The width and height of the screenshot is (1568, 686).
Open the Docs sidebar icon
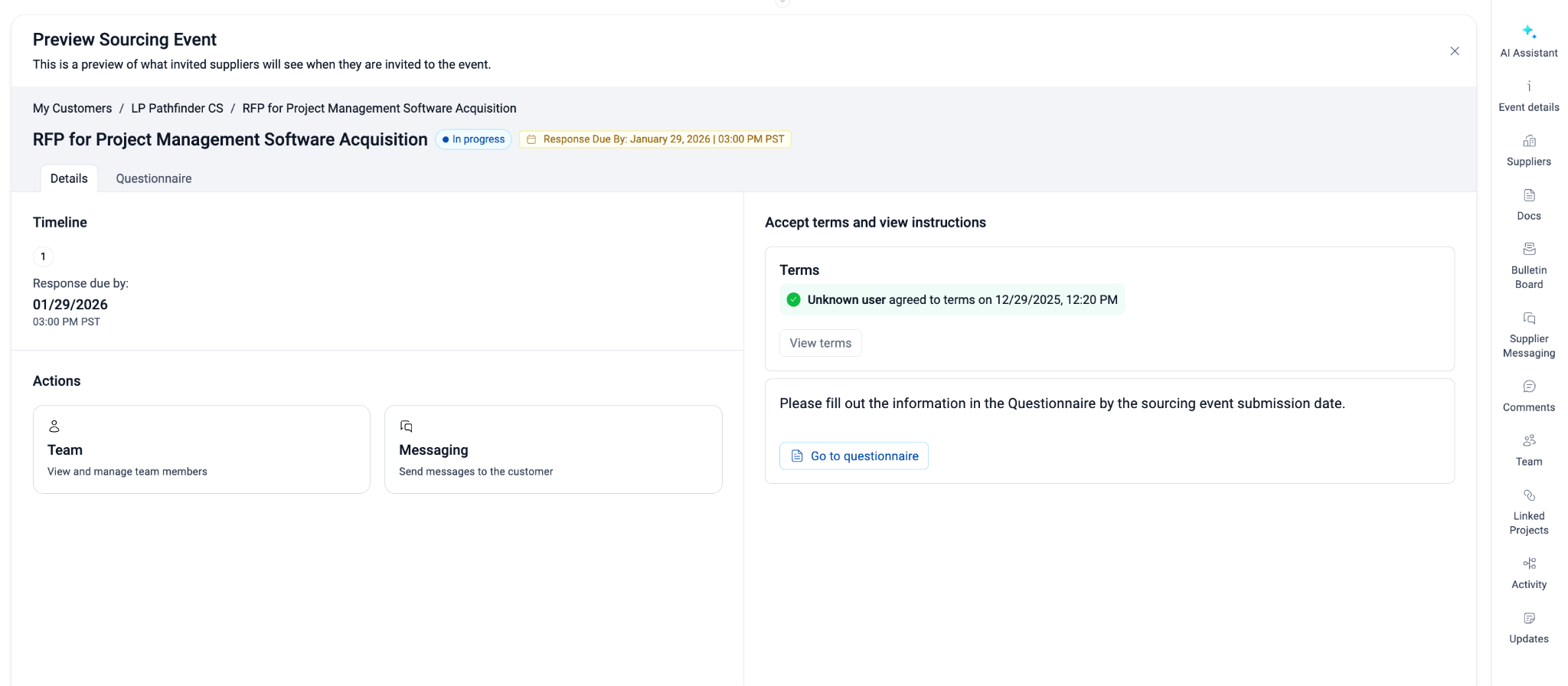point(1528,195)
